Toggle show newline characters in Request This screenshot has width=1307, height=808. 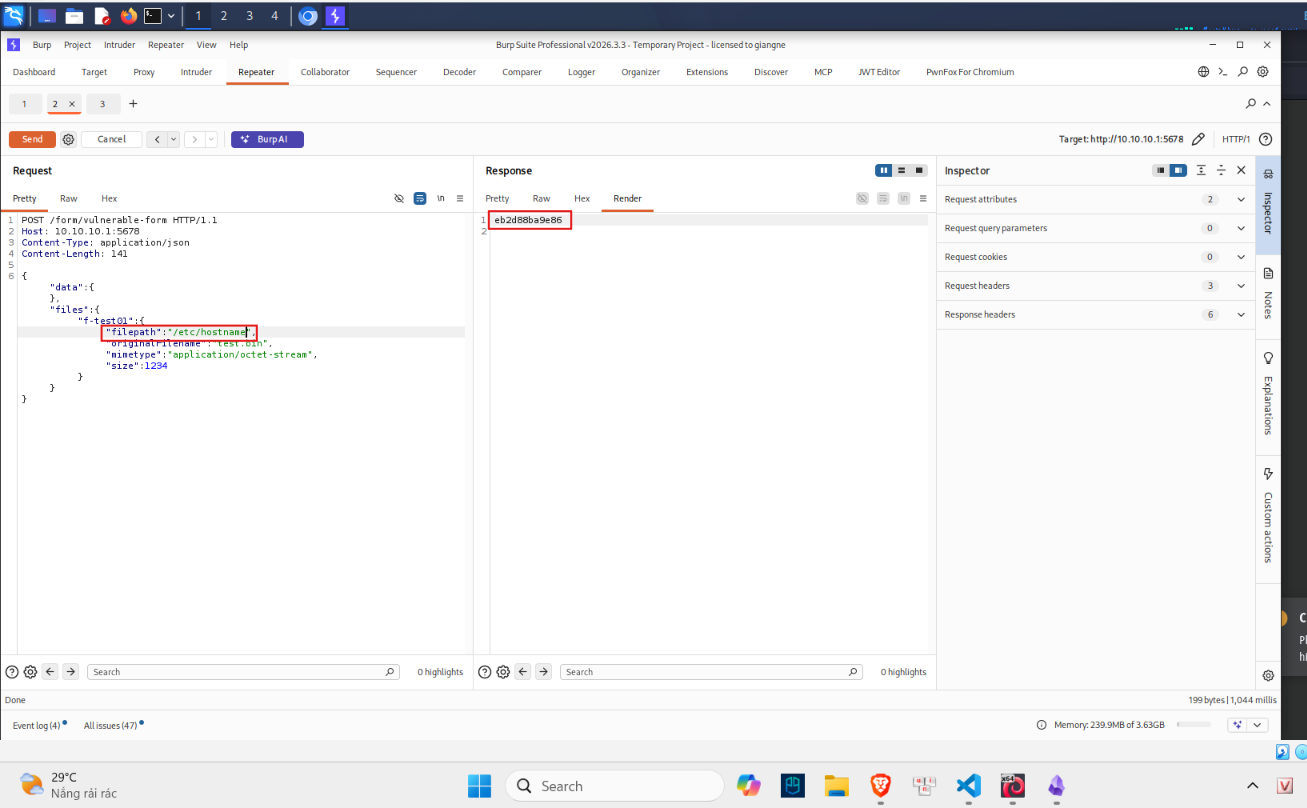tap(440, 198)
